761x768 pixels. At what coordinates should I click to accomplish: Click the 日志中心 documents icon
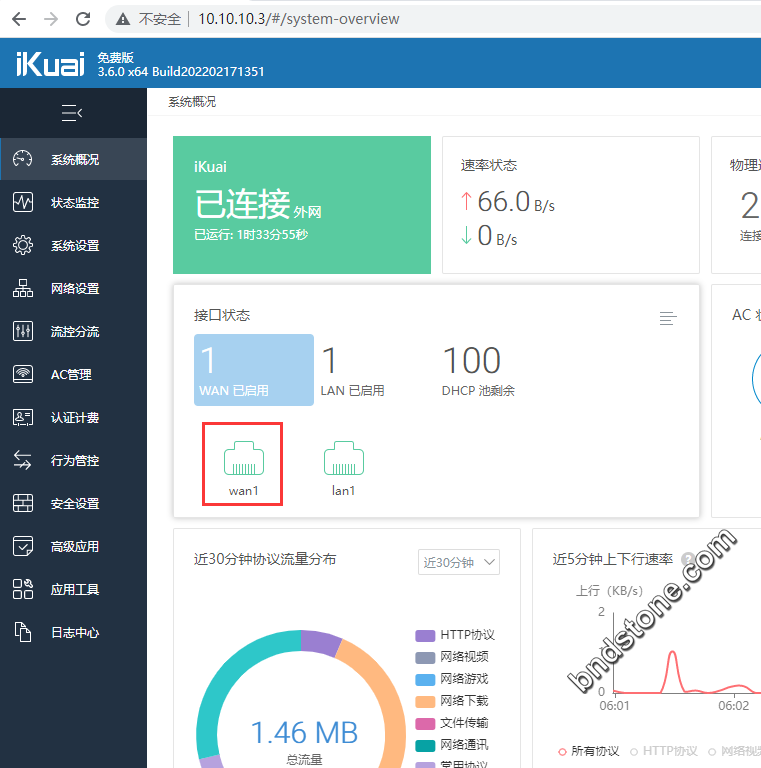tap(23, 632)
